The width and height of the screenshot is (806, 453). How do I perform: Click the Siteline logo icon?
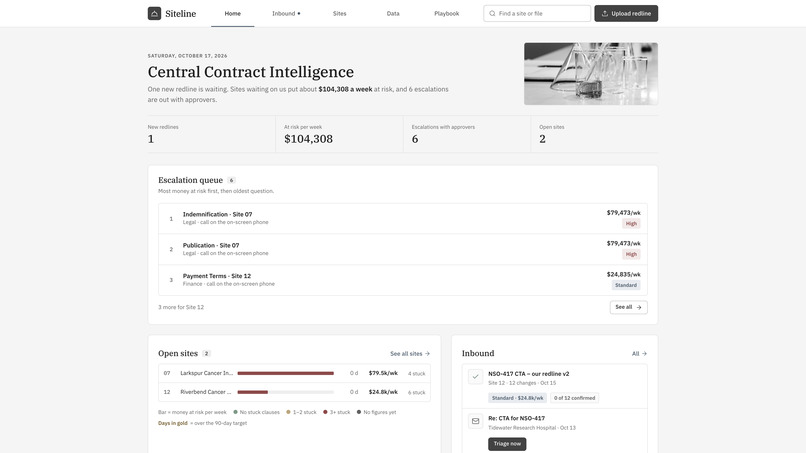154,13
